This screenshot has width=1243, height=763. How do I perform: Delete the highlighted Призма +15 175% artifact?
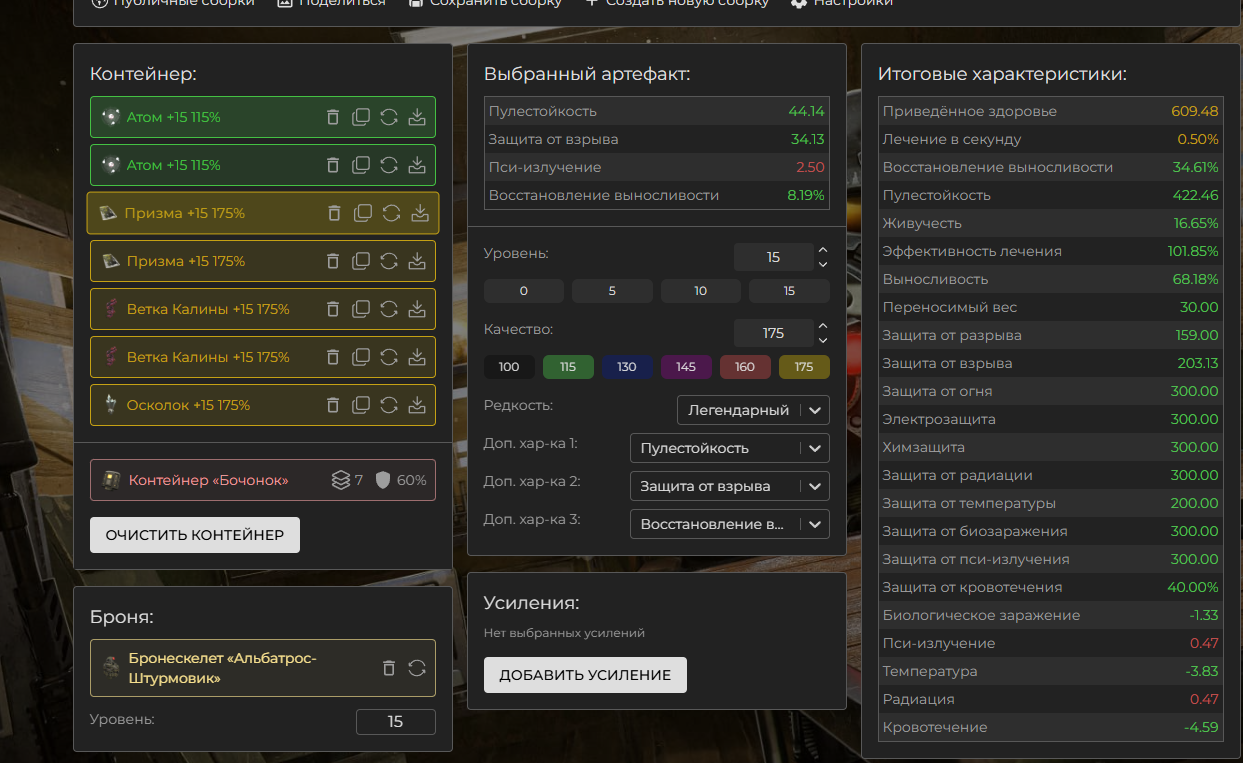click(335, 213)
